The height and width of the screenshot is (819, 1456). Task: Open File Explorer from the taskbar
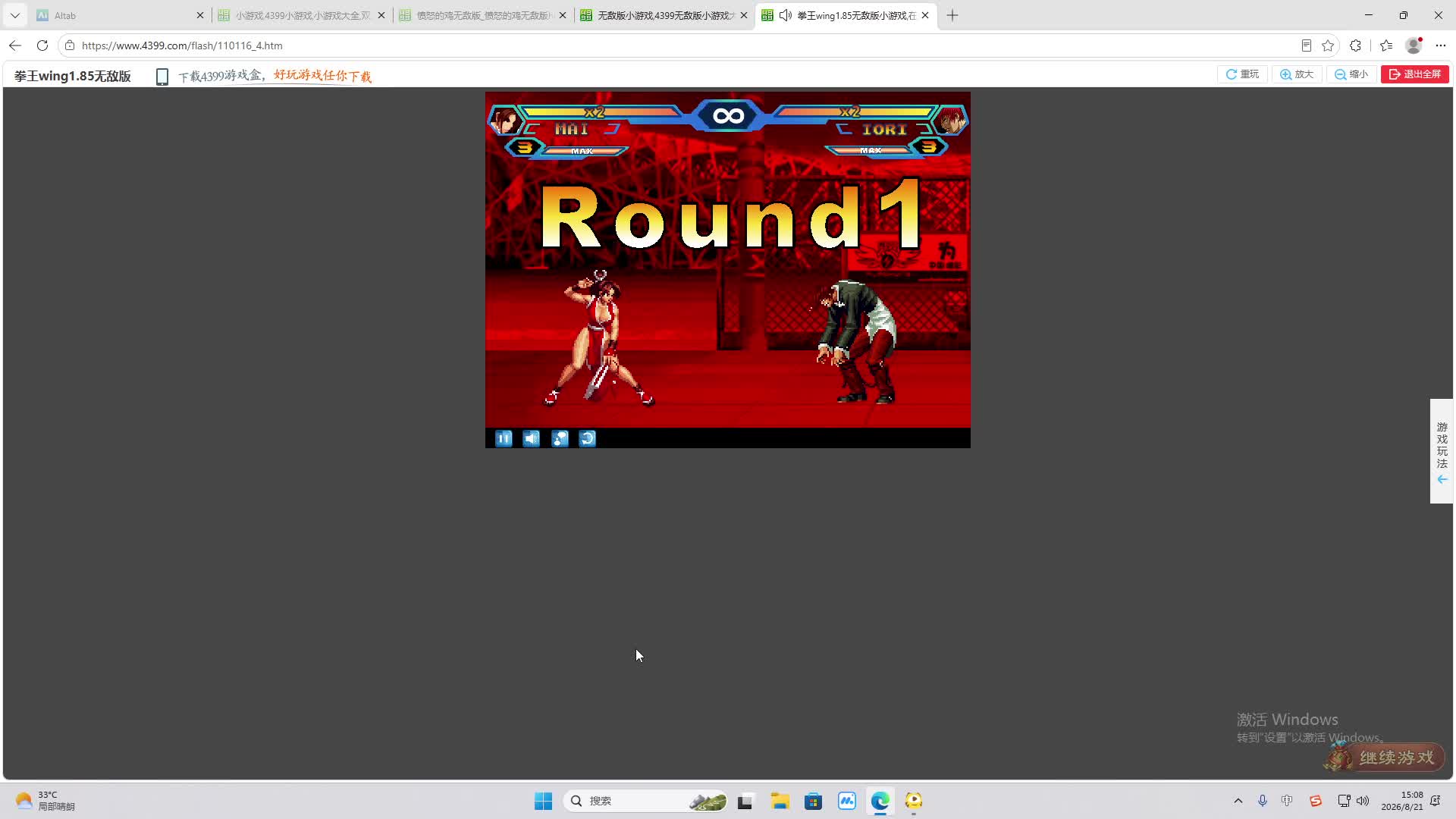[x=780, y=801]
